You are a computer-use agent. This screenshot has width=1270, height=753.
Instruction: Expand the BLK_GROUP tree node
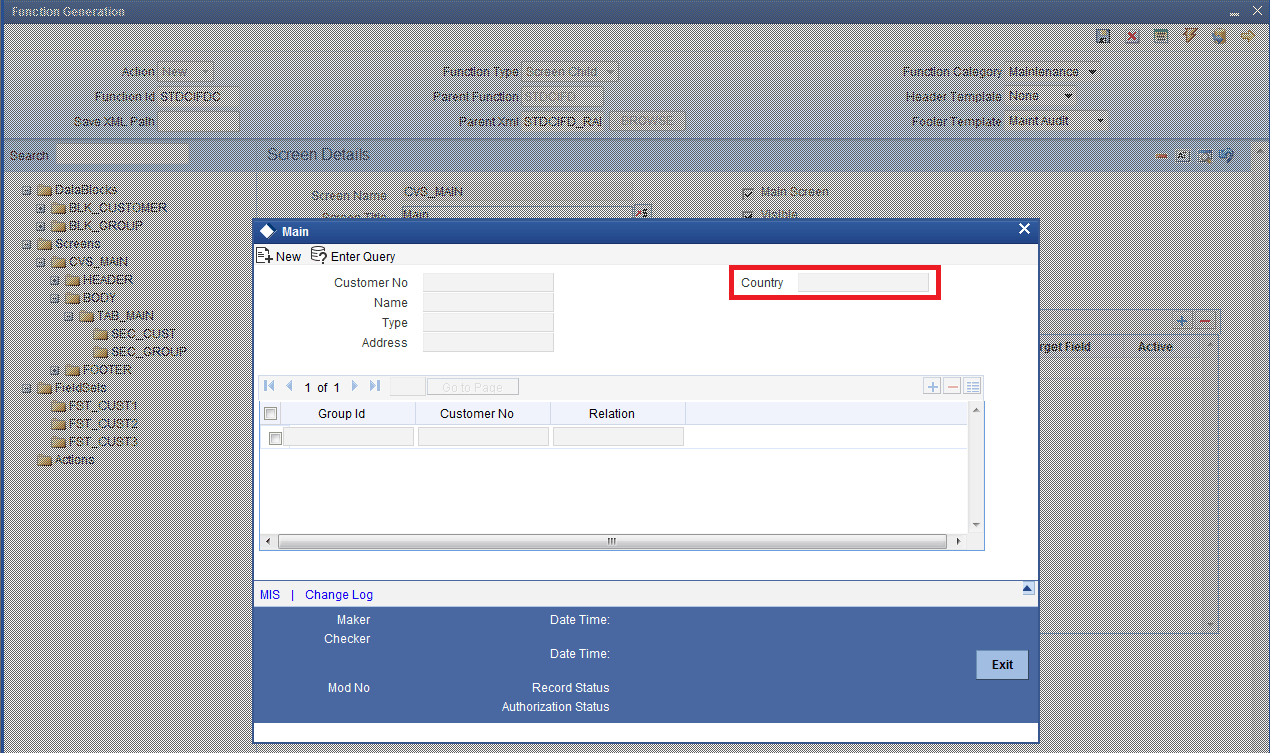pos(41,226)
